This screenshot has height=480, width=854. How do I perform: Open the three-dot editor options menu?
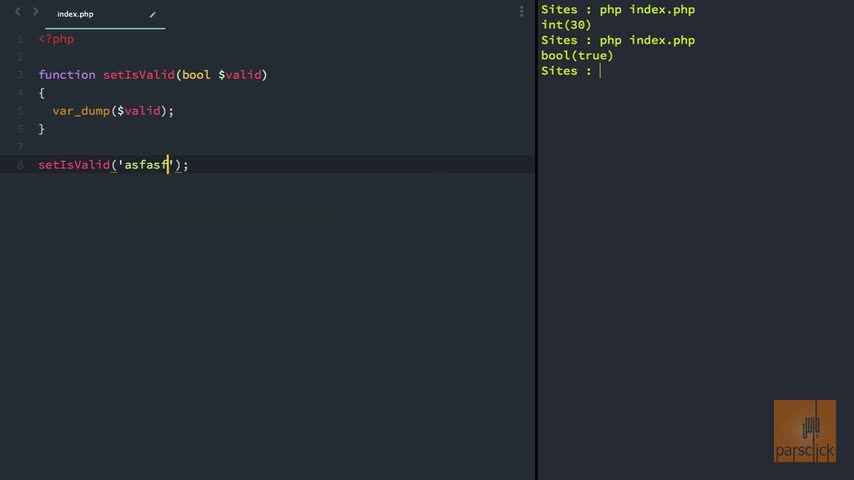(x=521, y=12)
